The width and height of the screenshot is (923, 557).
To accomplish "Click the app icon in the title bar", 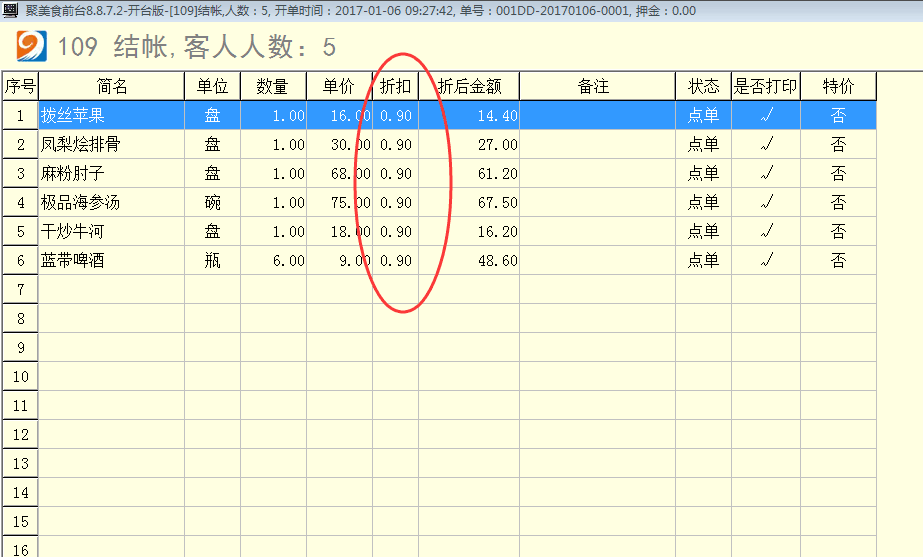I will point(10,10).
